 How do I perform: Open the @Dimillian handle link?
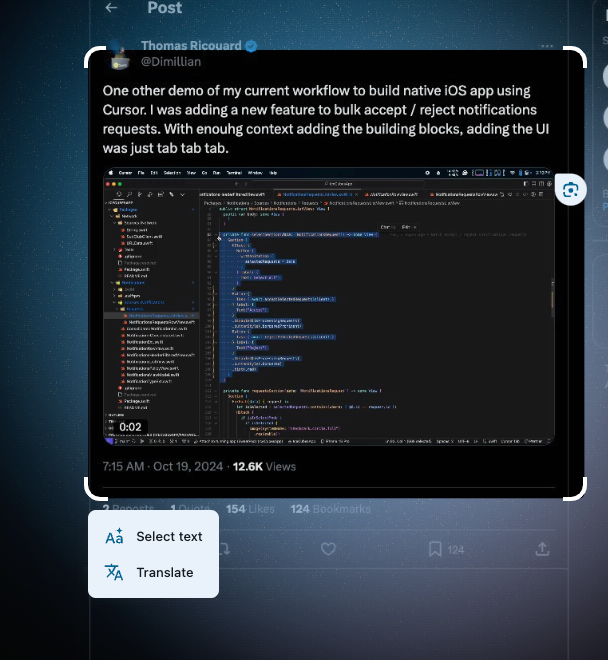point(171,62)
